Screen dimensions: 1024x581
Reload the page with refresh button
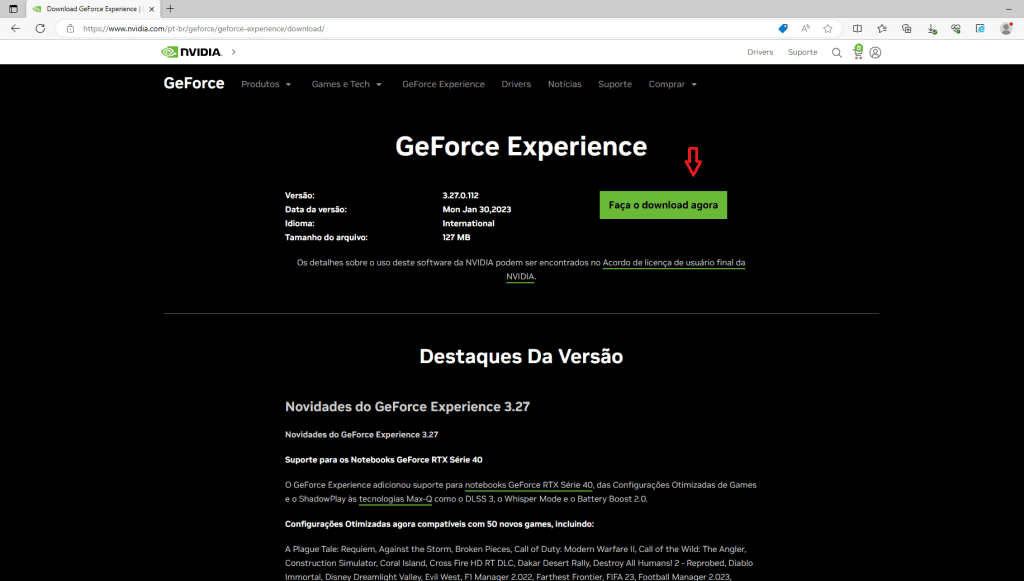tap(40, 28)
